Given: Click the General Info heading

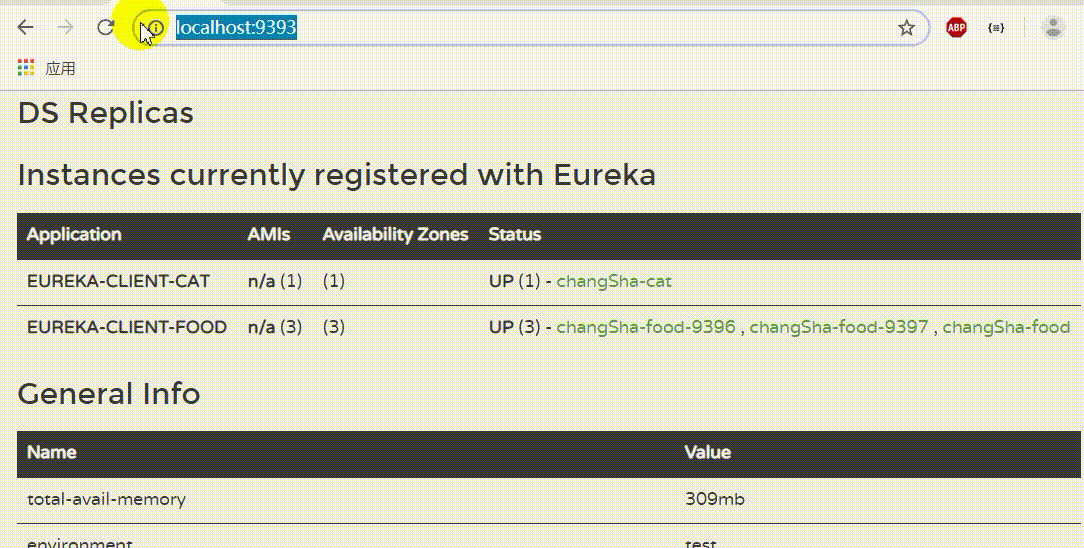Looking at the screenshot, I should click(109, 393).
